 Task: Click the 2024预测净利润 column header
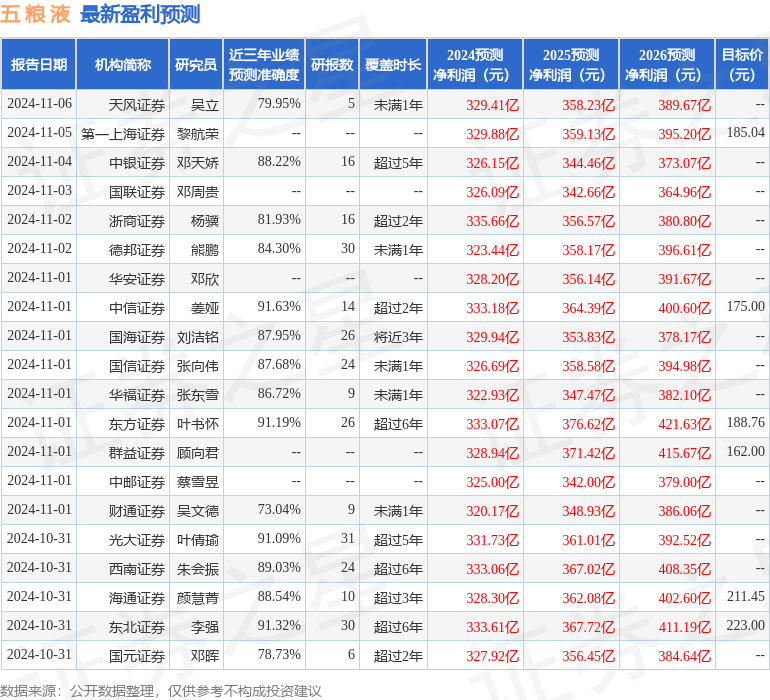click(x=475, y=64)
